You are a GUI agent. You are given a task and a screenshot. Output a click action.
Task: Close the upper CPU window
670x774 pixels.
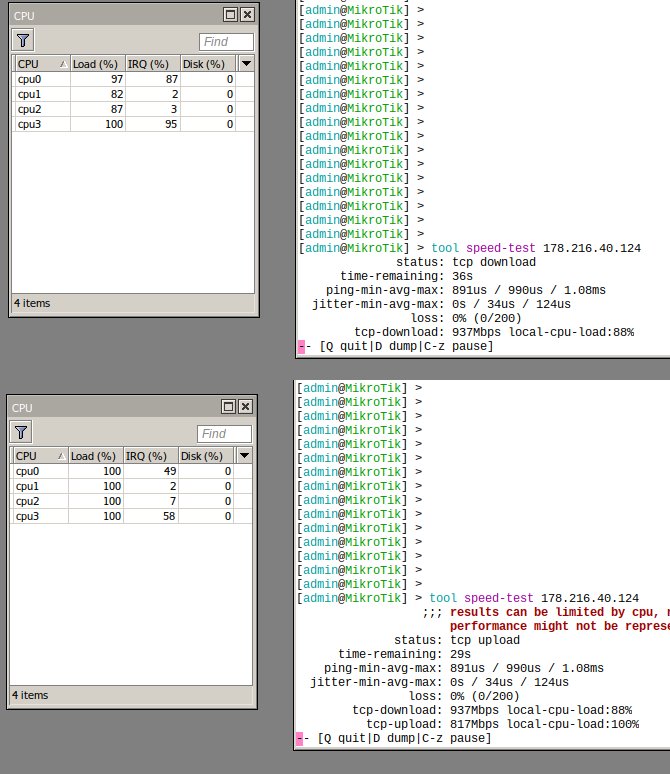tap(247, 15)
